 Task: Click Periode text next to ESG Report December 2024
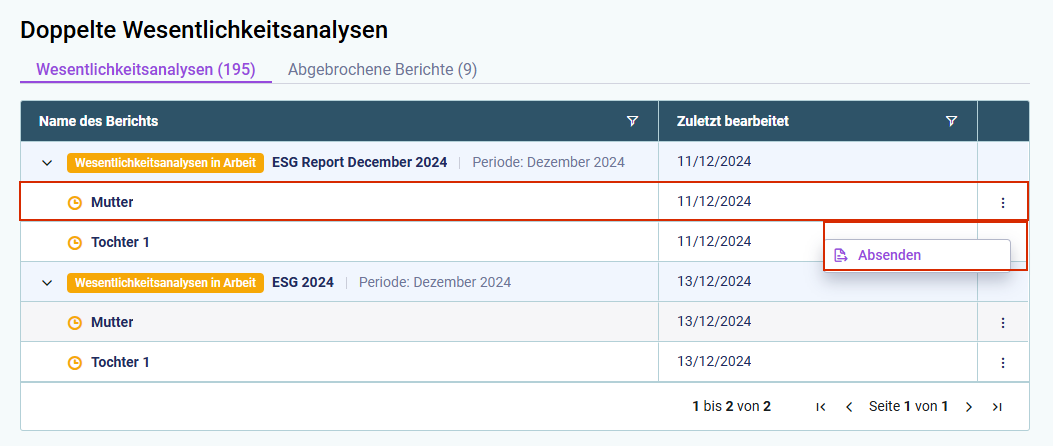[x=548, y=162]
